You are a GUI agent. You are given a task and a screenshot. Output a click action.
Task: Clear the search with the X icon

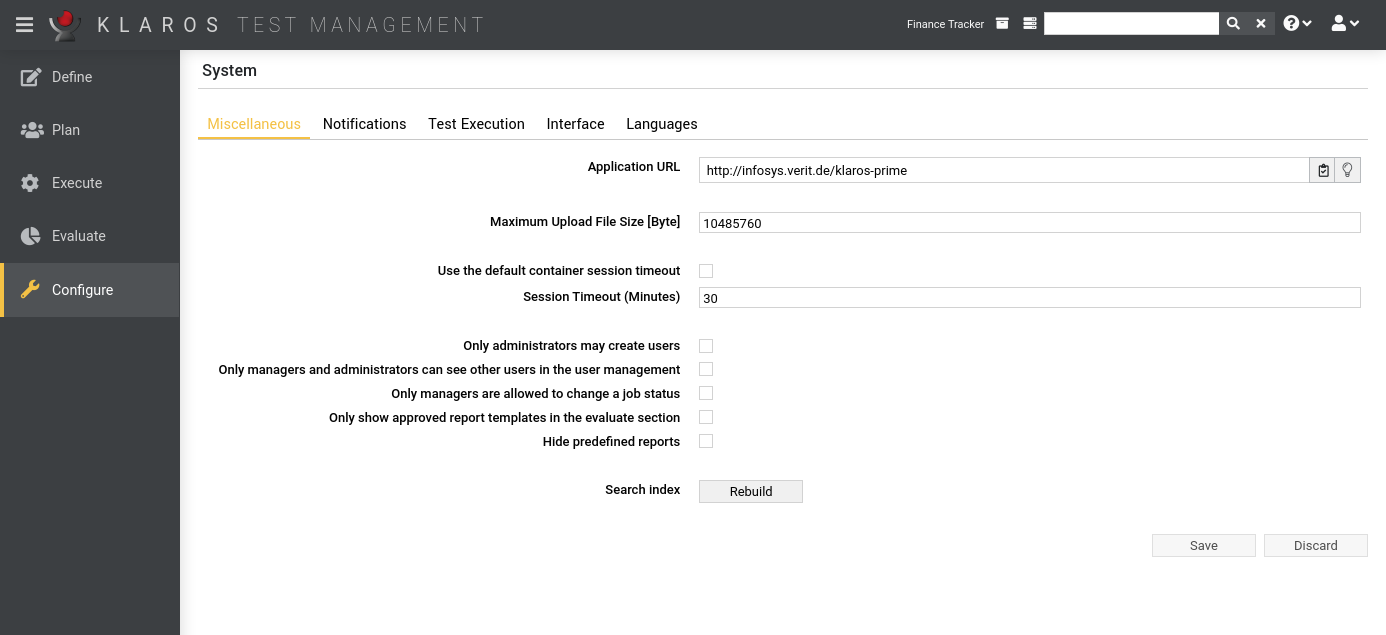pos(1261,24)
